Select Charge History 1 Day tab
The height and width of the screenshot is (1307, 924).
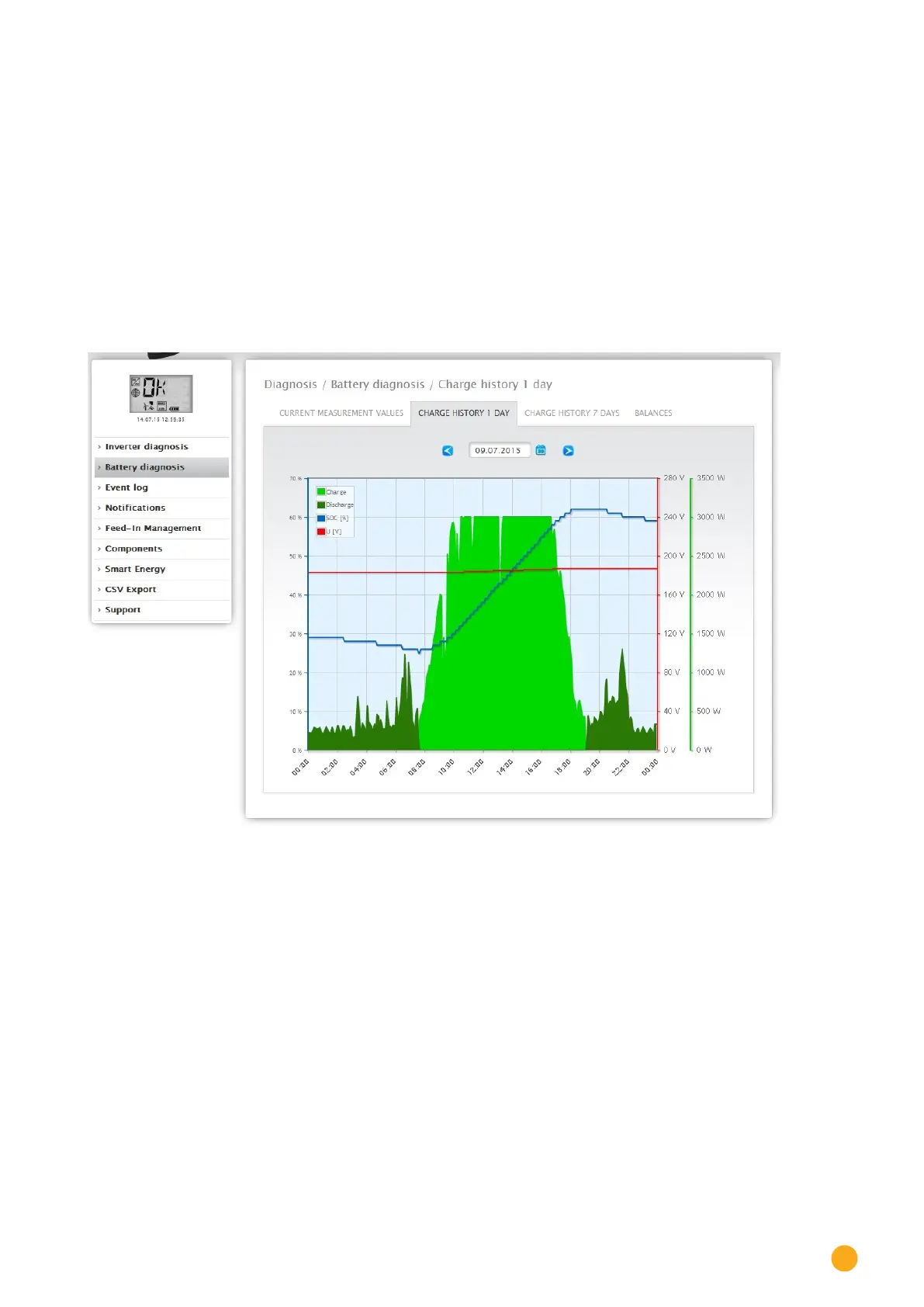pyautogui.click(x=464, y=413)
